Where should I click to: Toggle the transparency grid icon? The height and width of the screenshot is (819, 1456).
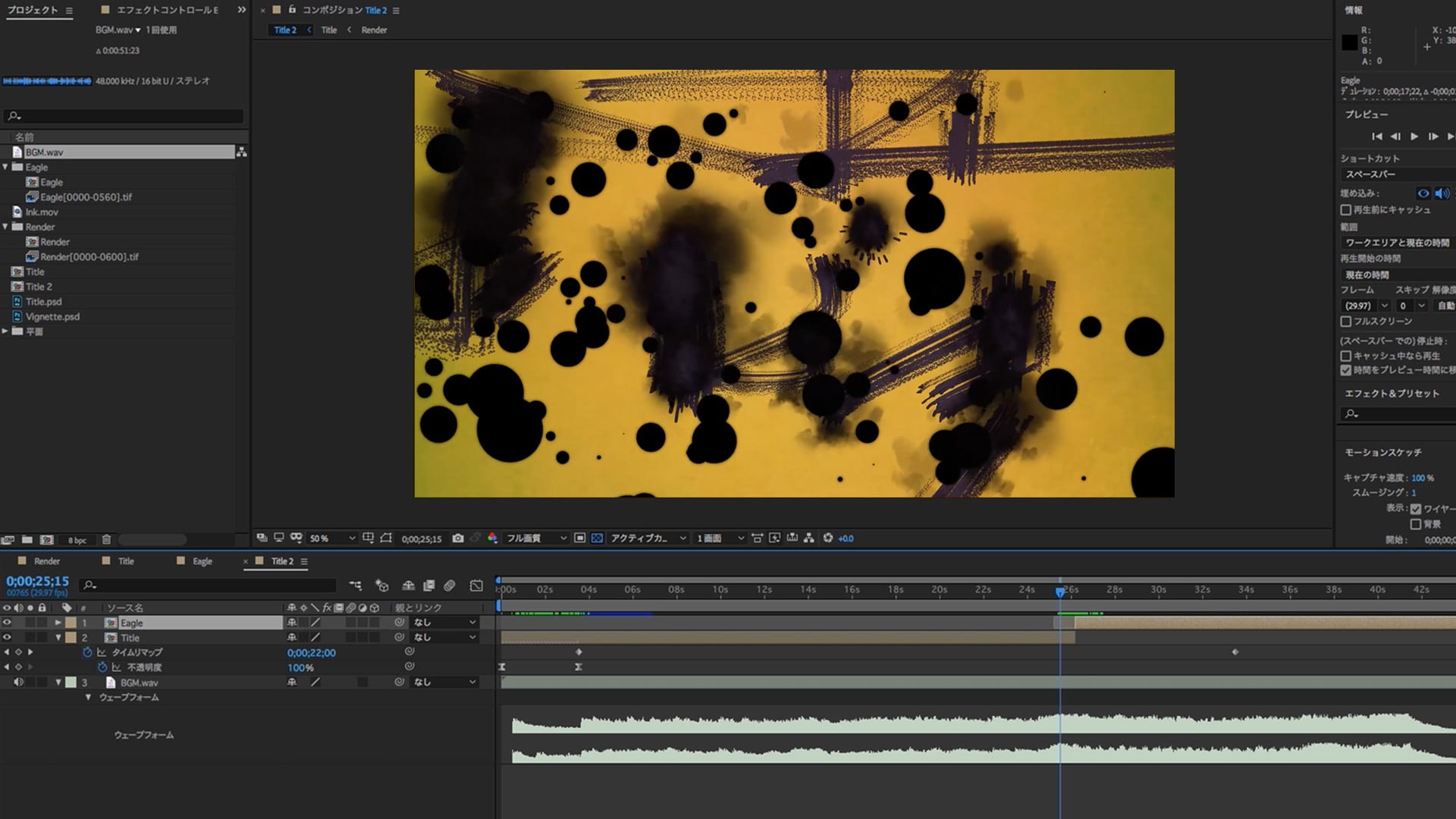(597, 538)
